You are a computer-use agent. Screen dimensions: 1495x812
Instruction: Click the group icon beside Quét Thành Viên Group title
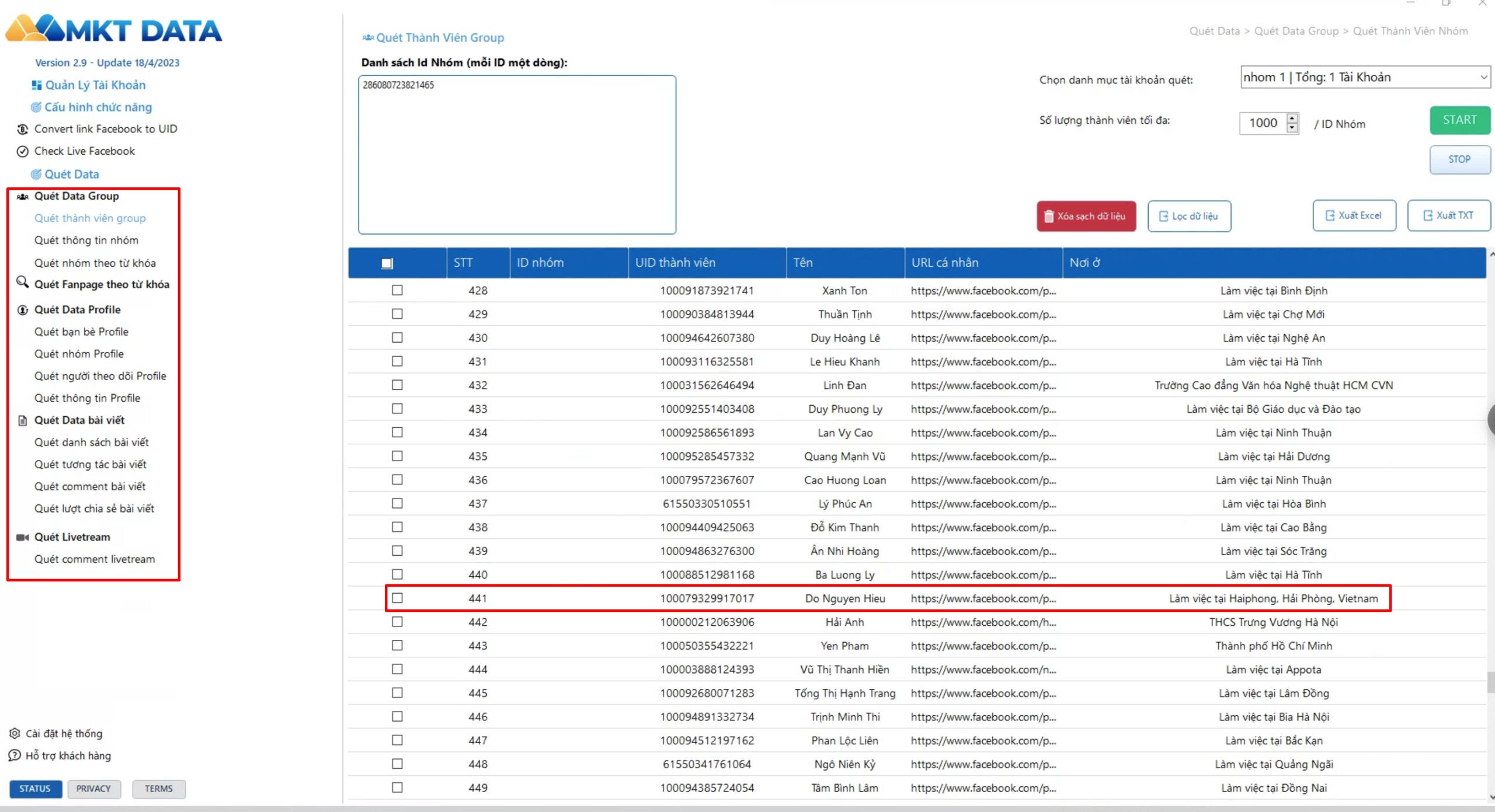pyautogui.click(x=368, y=37)
